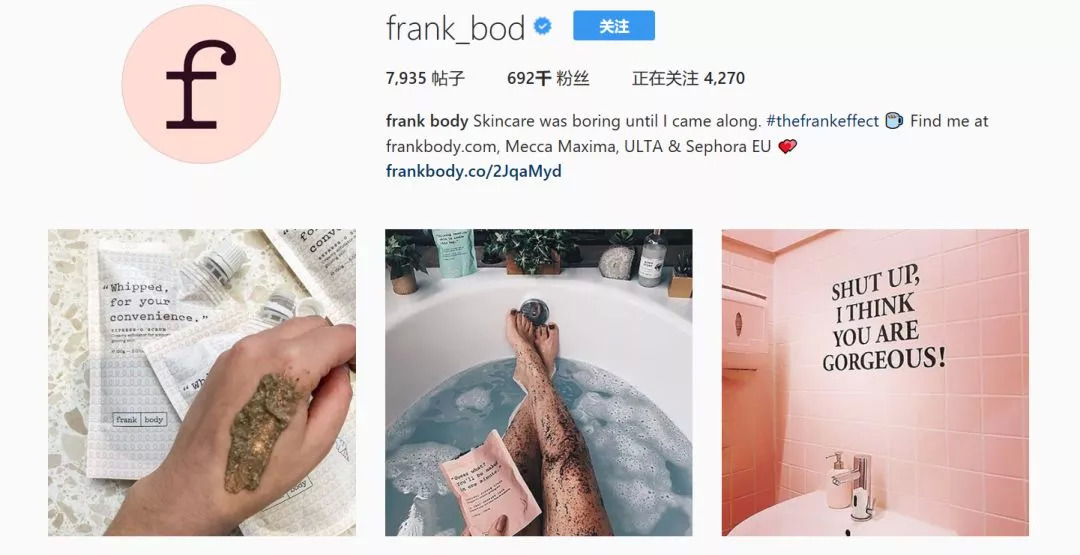Click the blue verified badge icon
This screenshot has height=555, width=1080.
tap(543, 27)
